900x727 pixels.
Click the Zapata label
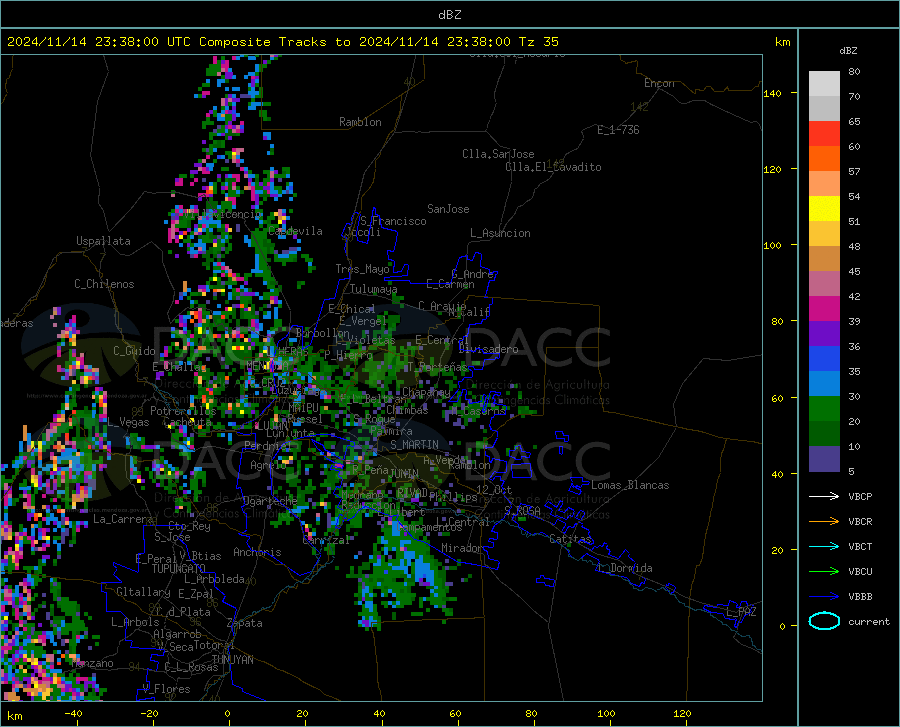click(x=245, y=623)
